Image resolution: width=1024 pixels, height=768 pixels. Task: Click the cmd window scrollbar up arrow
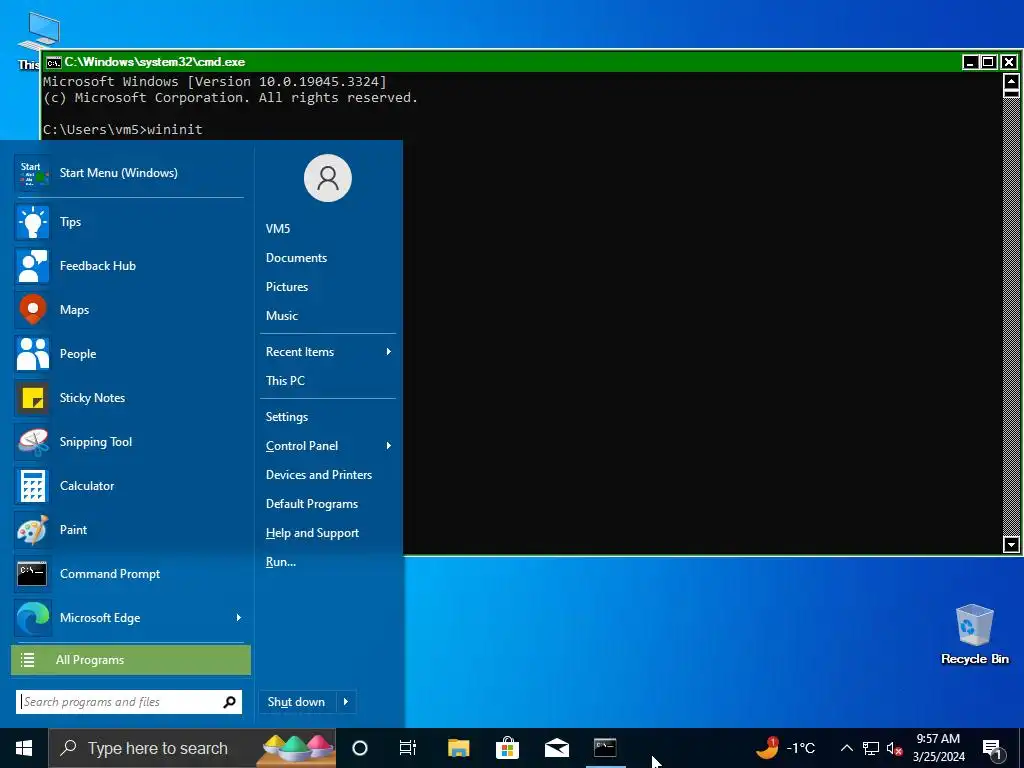point(1011,82)
